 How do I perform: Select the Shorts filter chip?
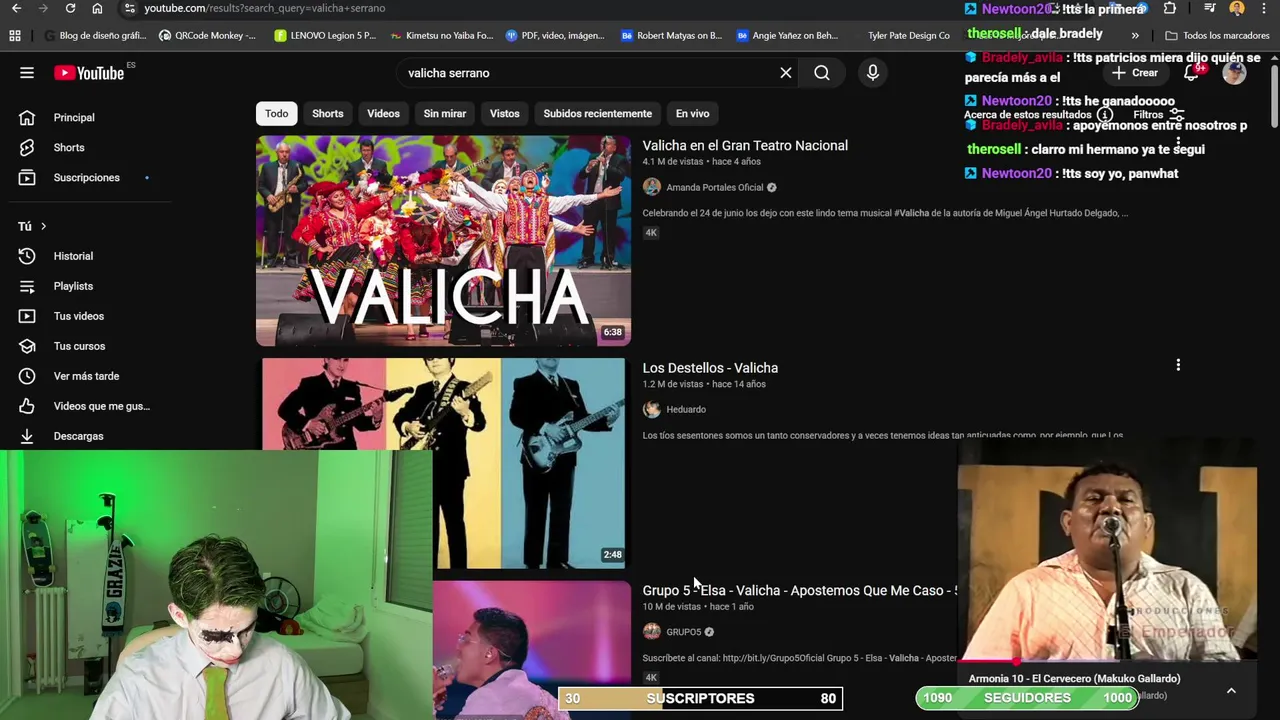pos(327,114)
